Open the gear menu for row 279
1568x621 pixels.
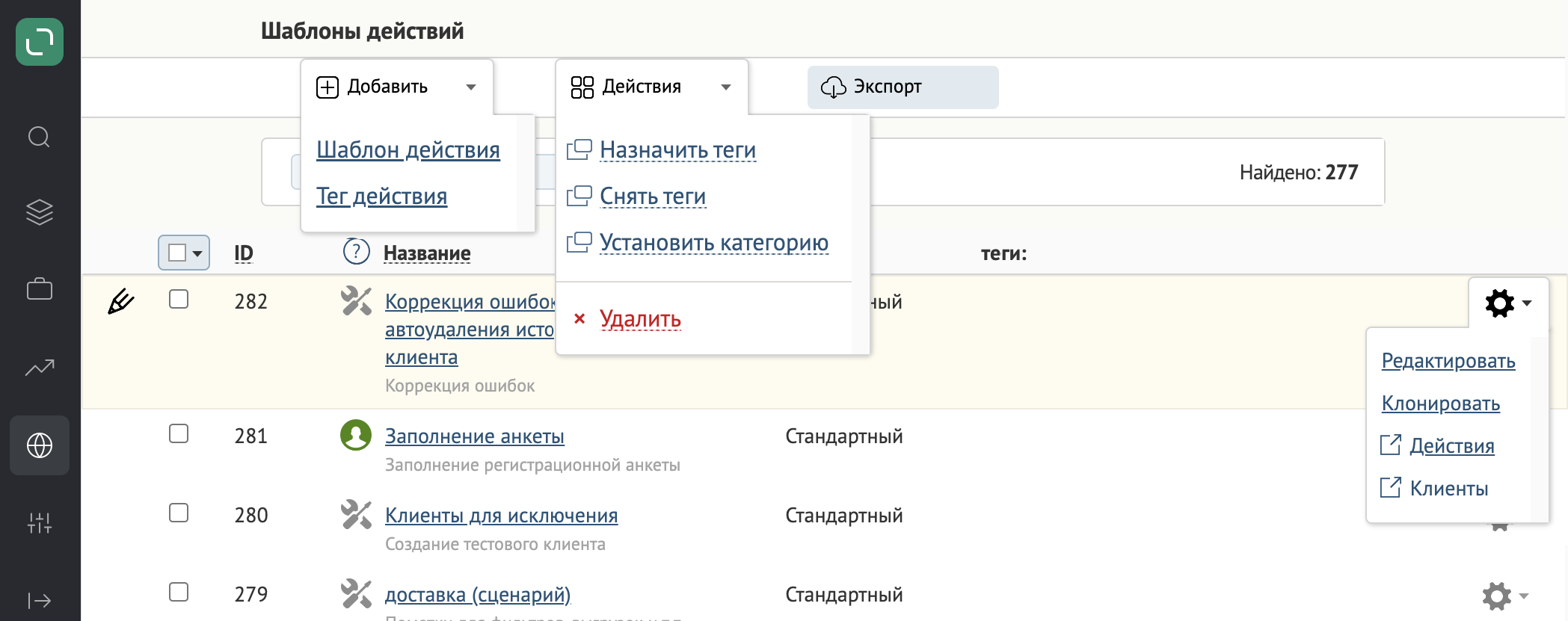click(1506, 596)
